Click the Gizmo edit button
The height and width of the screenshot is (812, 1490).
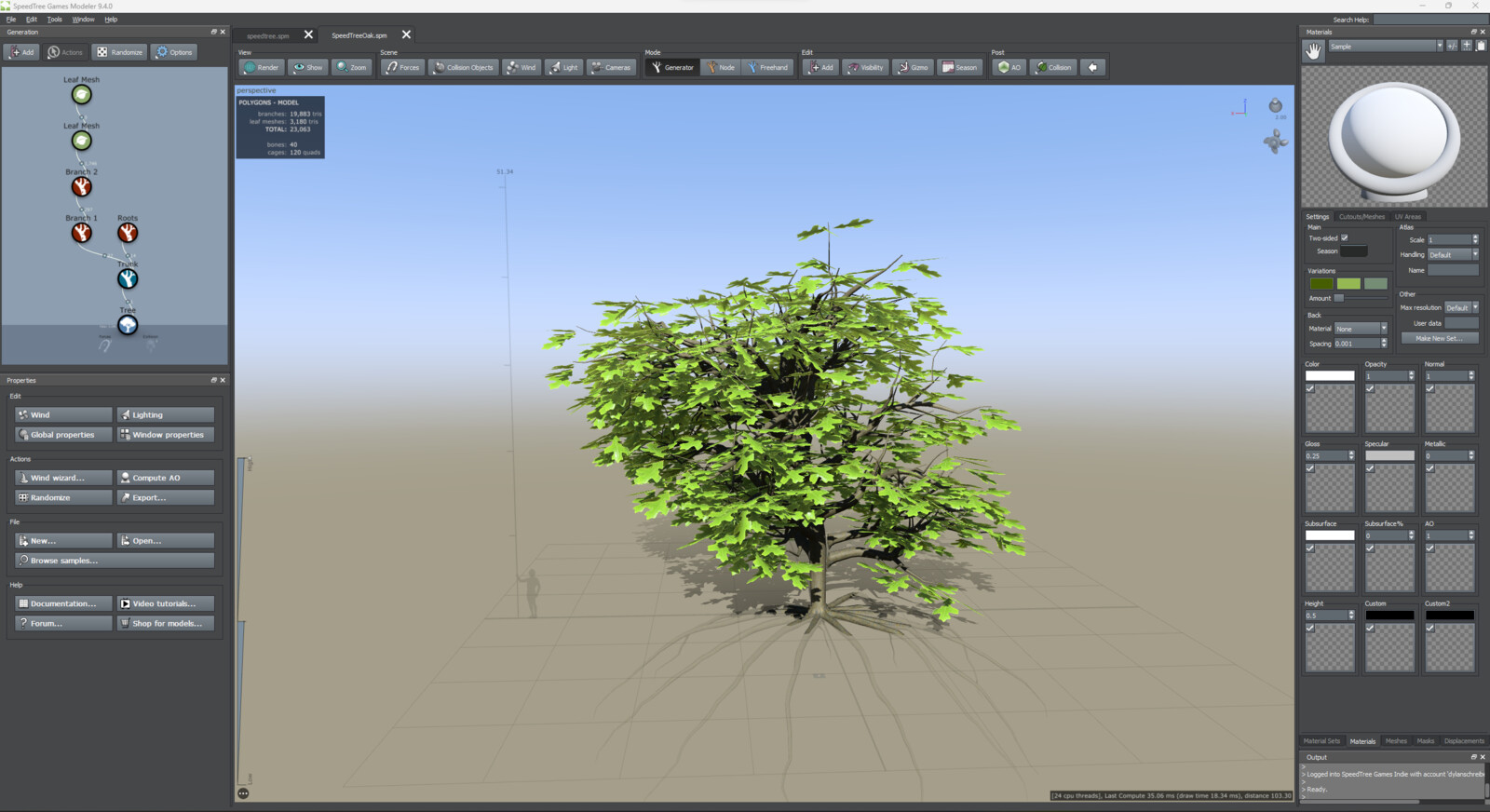tap(913, 67)
